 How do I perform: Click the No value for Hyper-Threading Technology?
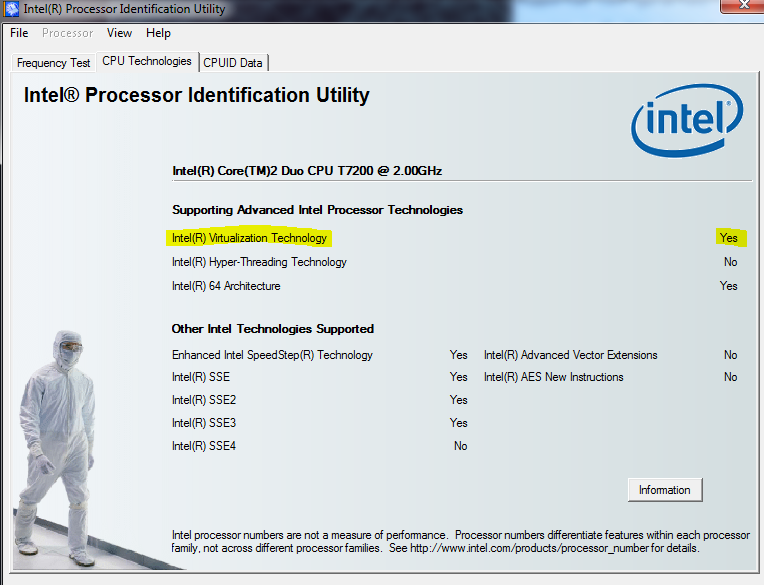point(730,262)
